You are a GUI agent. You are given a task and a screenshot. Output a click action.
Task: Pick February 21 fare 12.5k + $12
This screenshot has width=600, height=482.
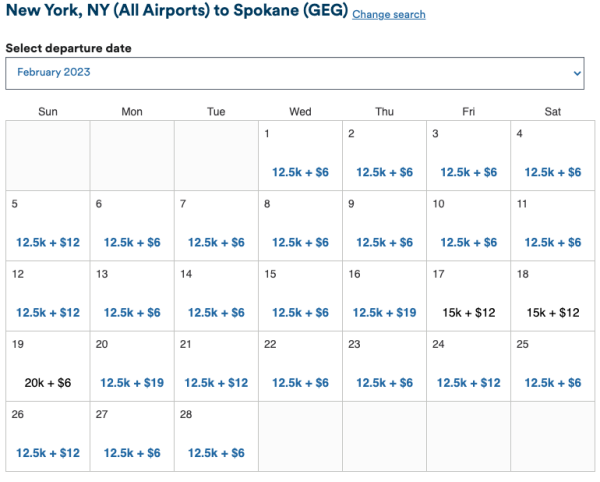click(216, 382)
